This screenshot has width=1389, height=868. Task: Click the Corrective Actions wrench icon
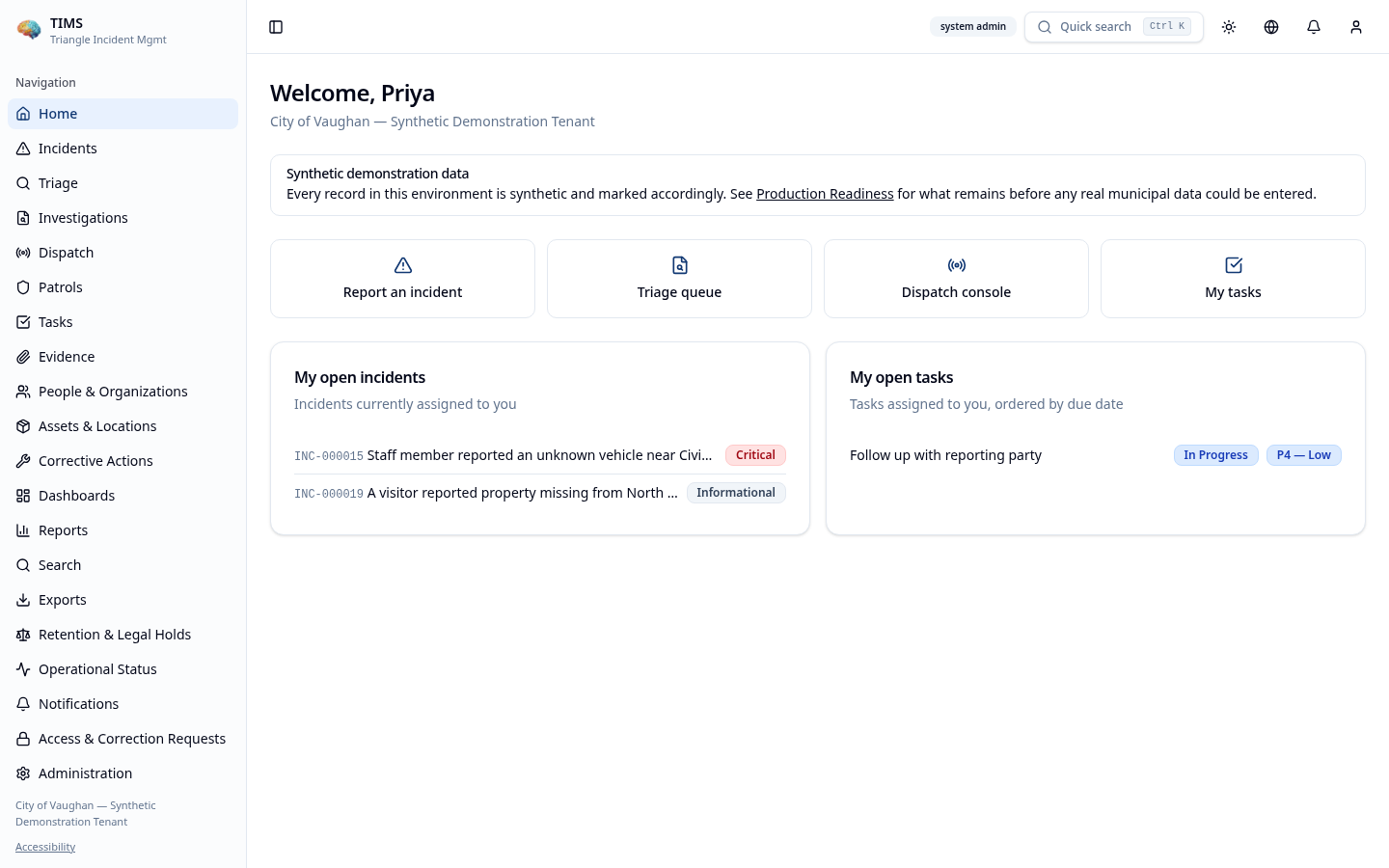(x=23, y=461)
